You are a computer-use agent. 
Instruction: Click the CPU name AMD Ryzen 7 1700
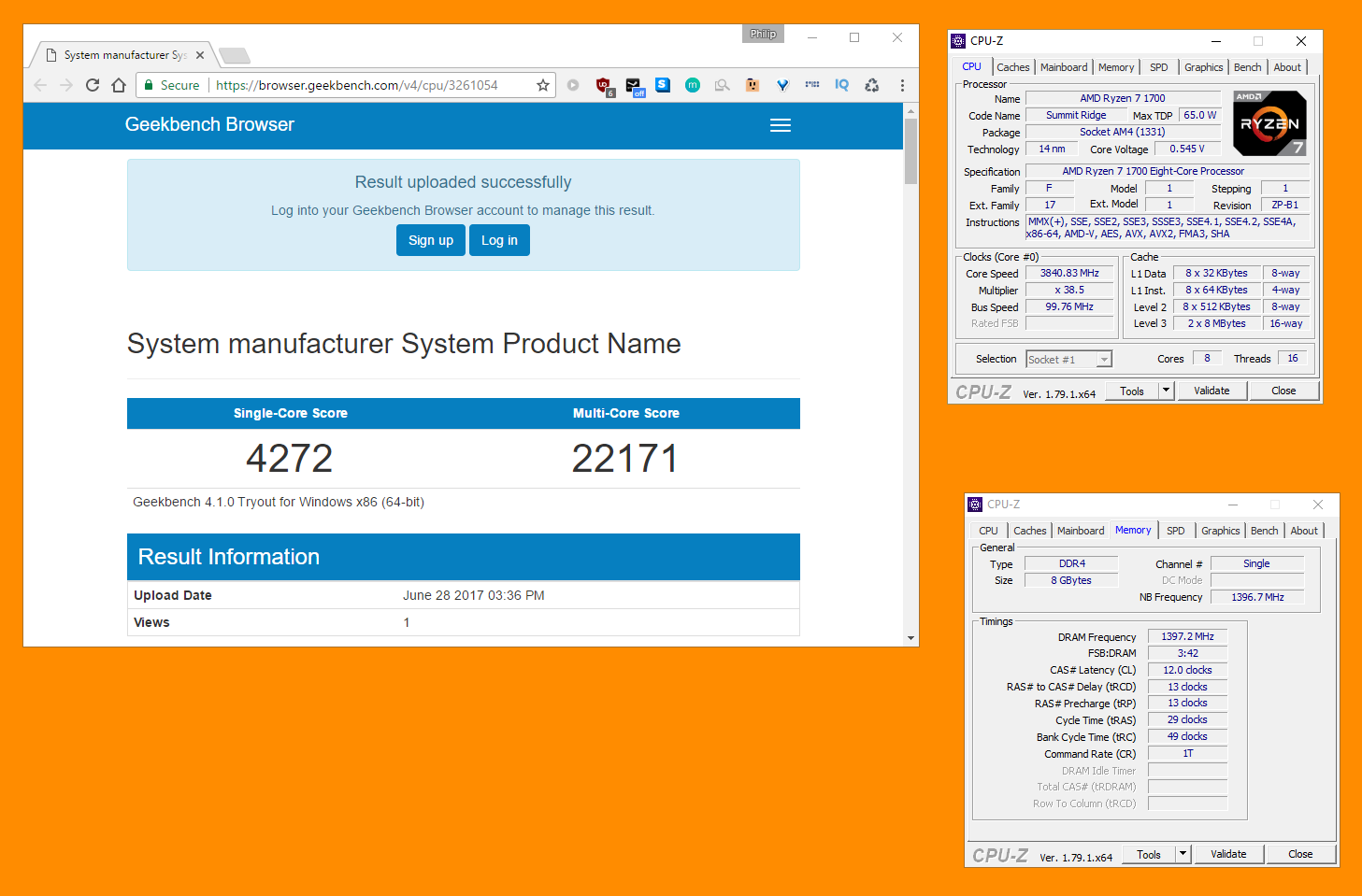[x=1123, y=99]
